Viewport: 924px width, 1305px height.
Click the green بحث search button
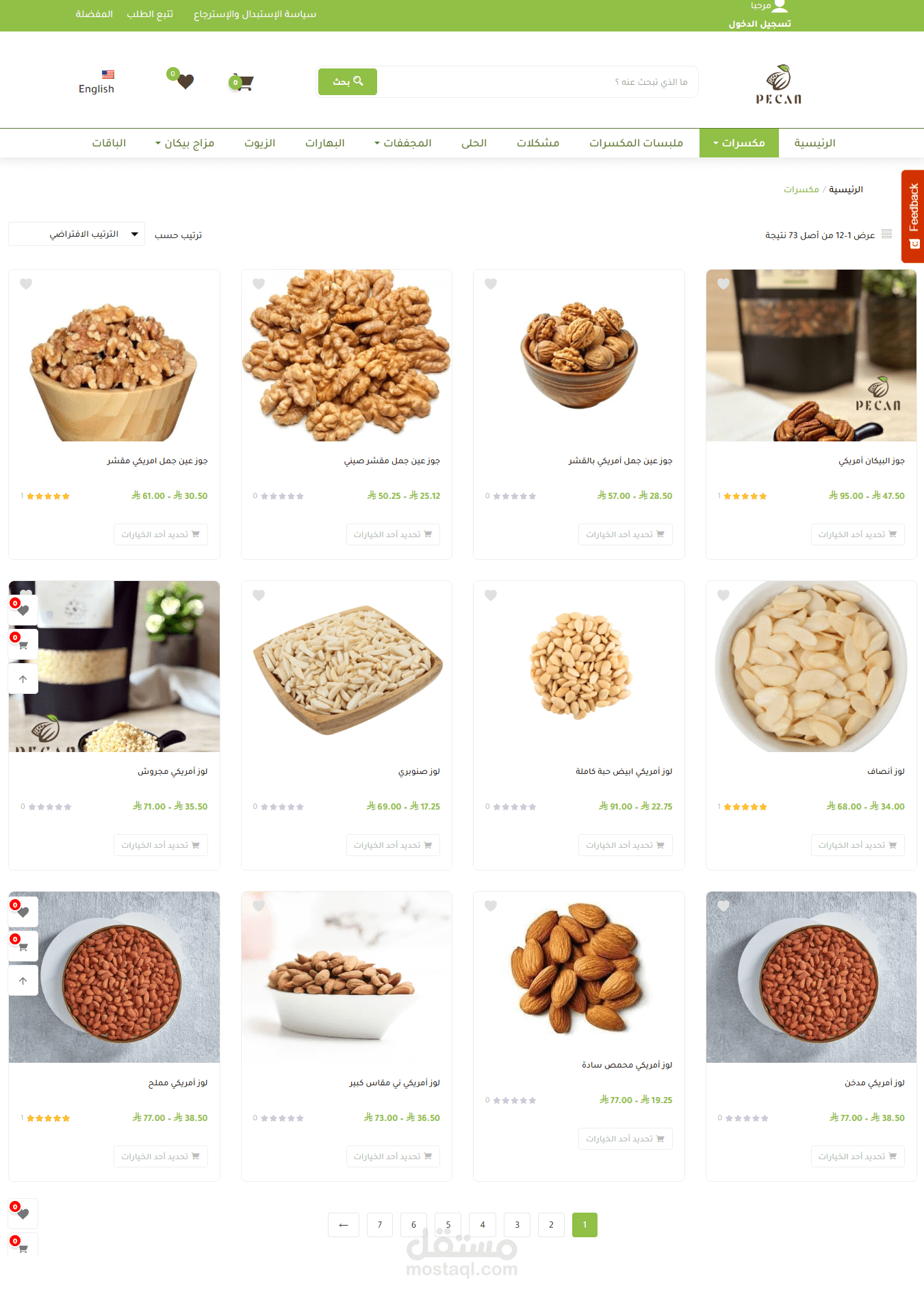pos(348,81)
